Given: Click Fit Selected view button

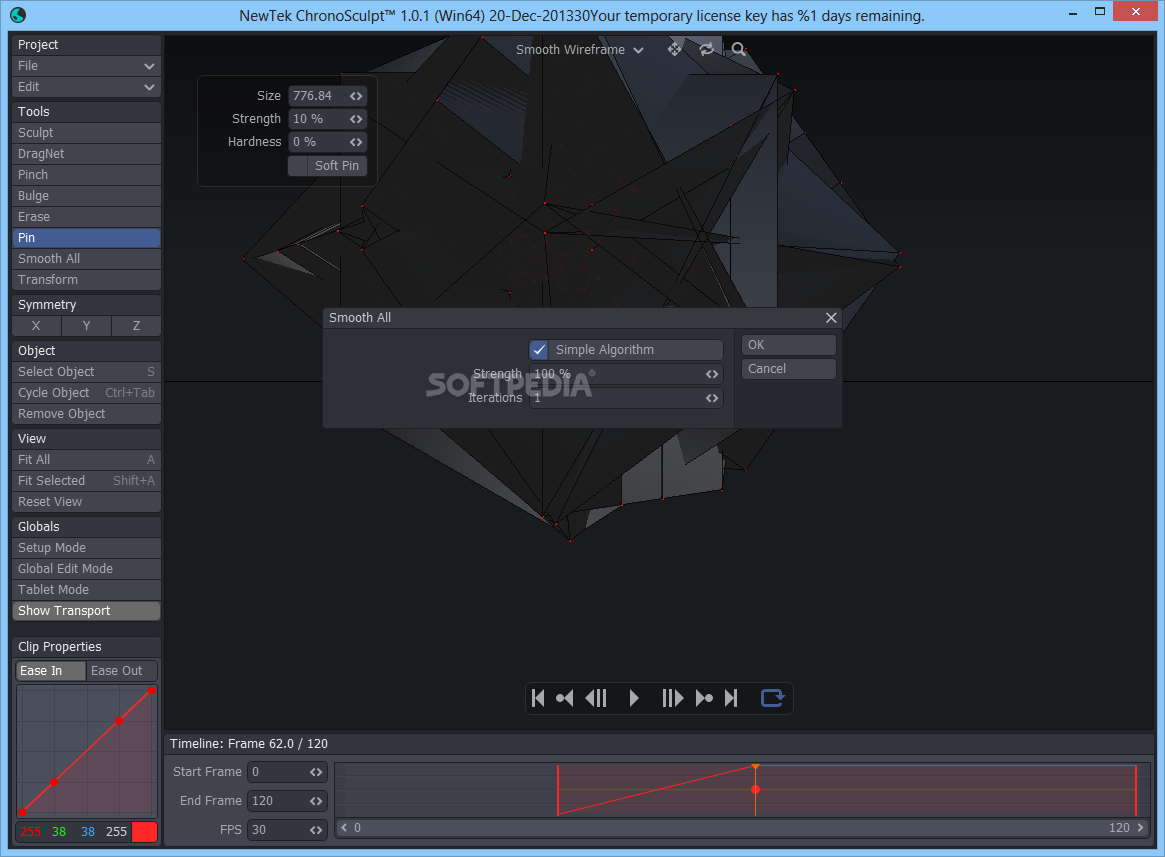Looking at the screenshot, I should point(86,481).
